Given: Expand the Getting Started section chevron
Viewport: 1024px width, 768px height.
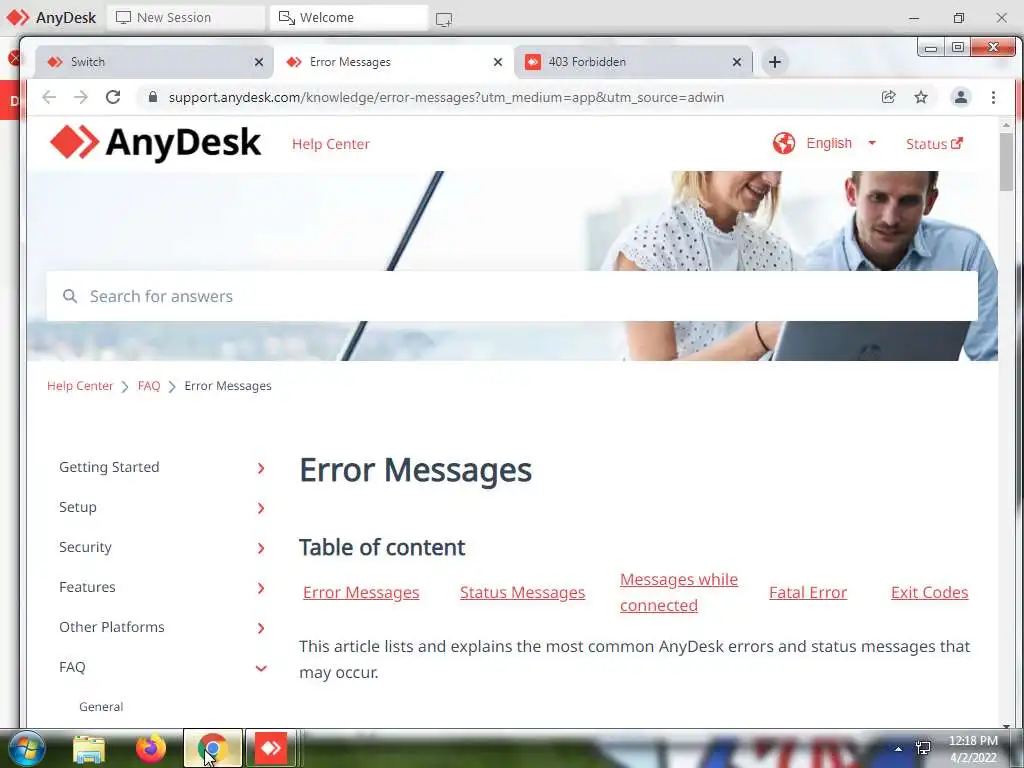Looking at the screenshot, I should pos(261,468).
